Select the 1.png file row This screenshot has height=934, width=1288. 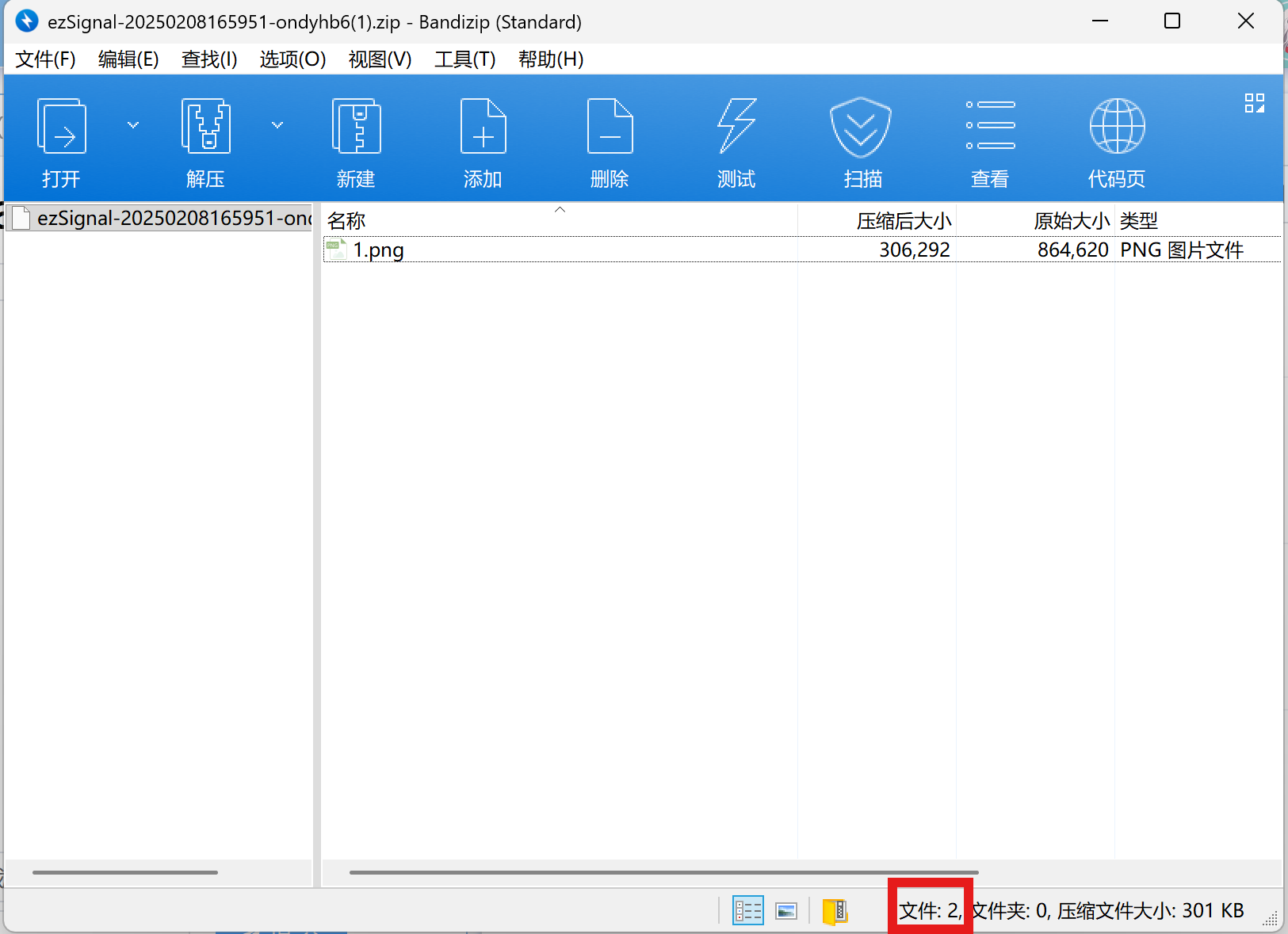click(x=802, y=250)
